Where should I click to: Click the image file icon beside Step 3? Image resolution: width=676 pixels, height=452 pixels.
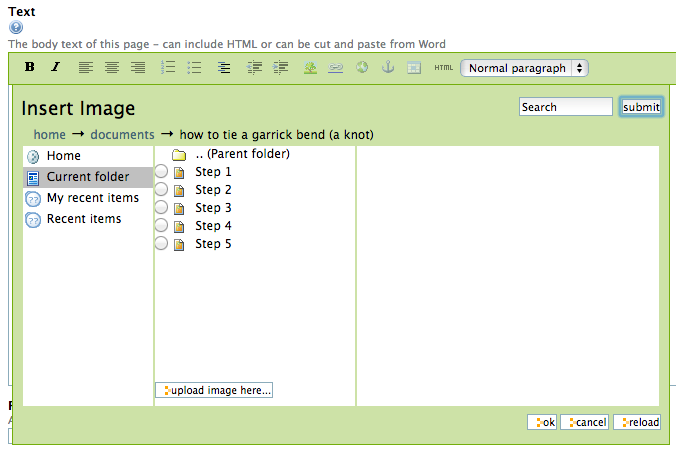[x=179, y=209]
